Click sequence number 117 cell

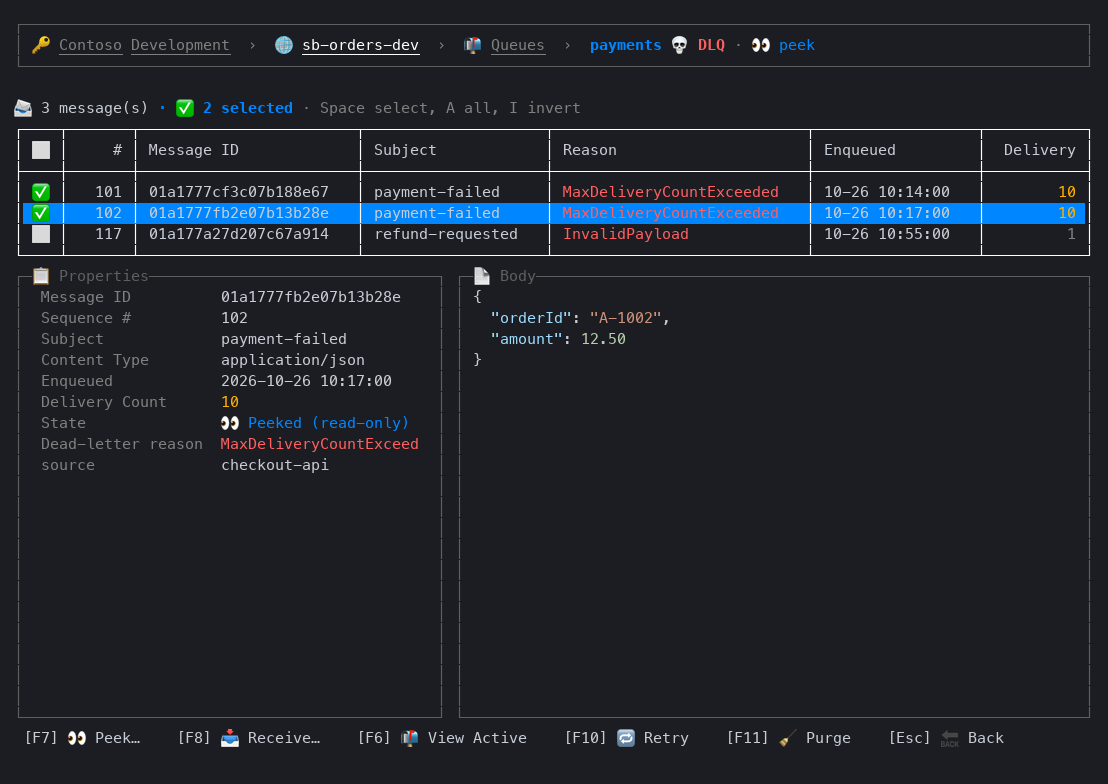pos(108,234)
